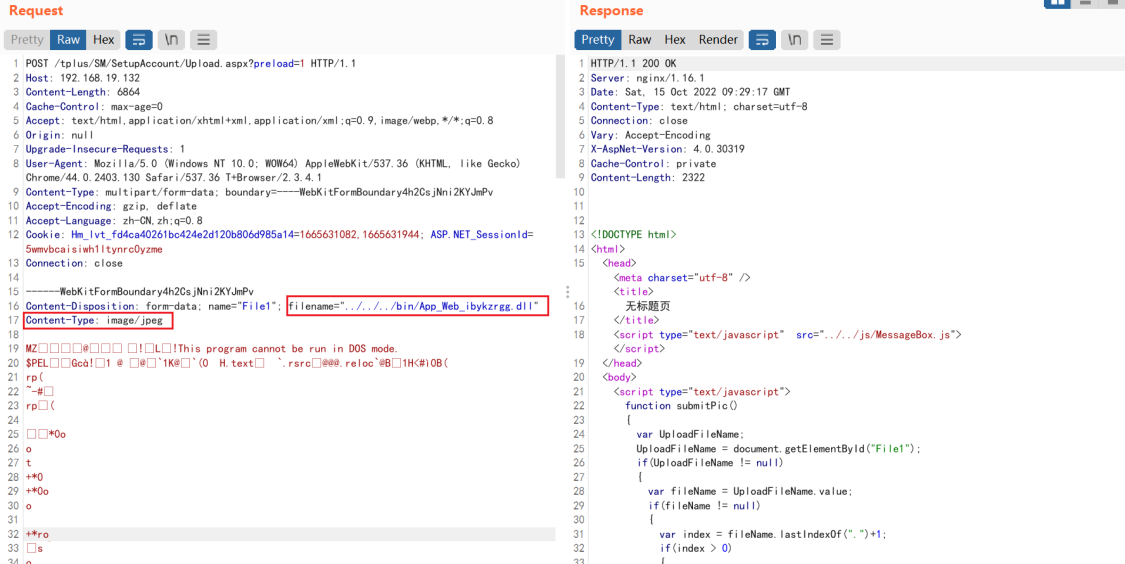Click the var UploadFileName; line
Viewport: 1125px width, 564px height.
(x=691, y=434)
